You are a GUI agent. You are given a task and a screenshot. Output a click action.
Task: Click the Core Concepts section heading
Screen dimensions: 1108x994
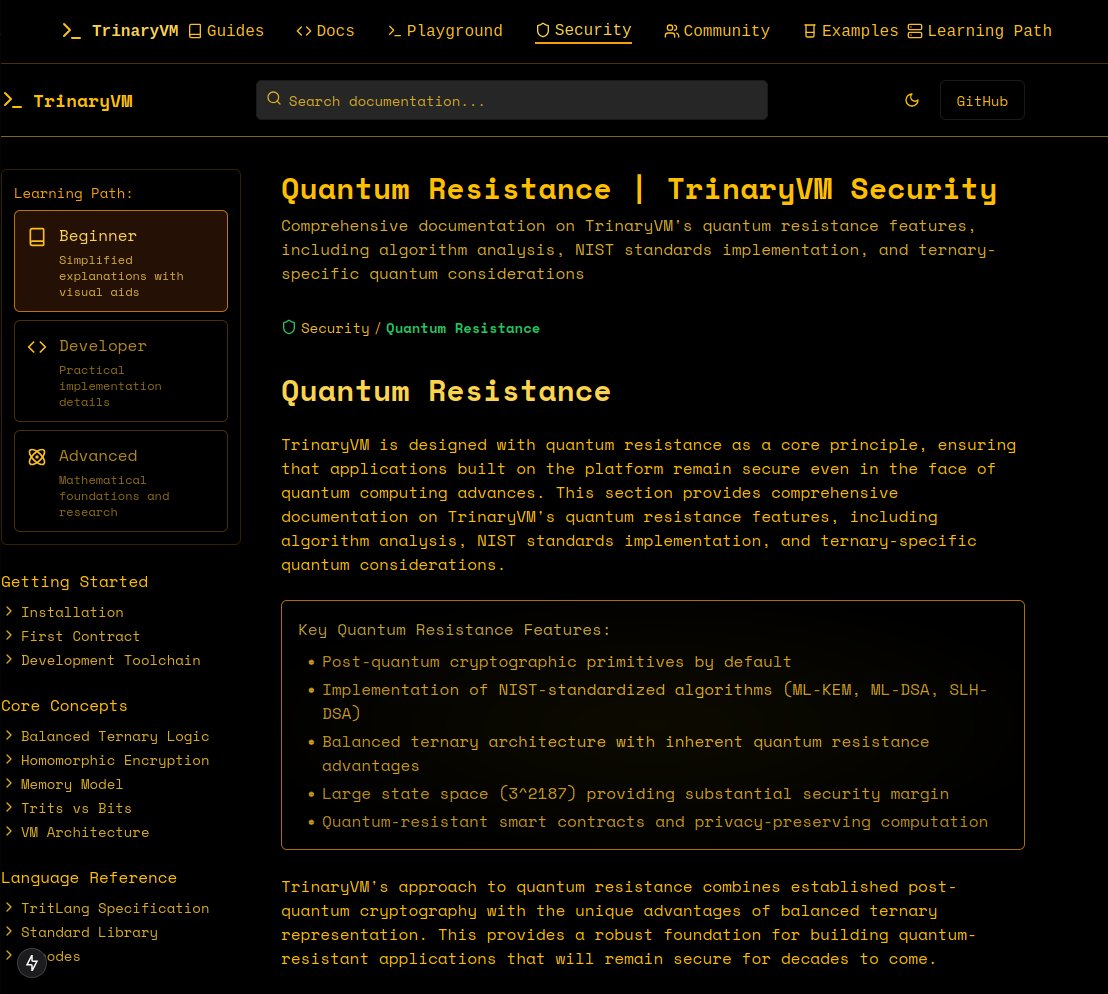tap(64, 706)
